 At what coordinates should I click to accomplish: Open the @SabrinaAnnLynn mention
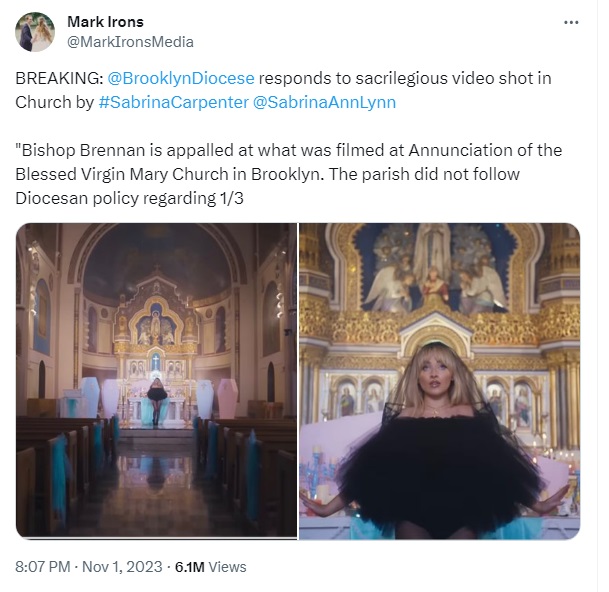tap(324, 102)
